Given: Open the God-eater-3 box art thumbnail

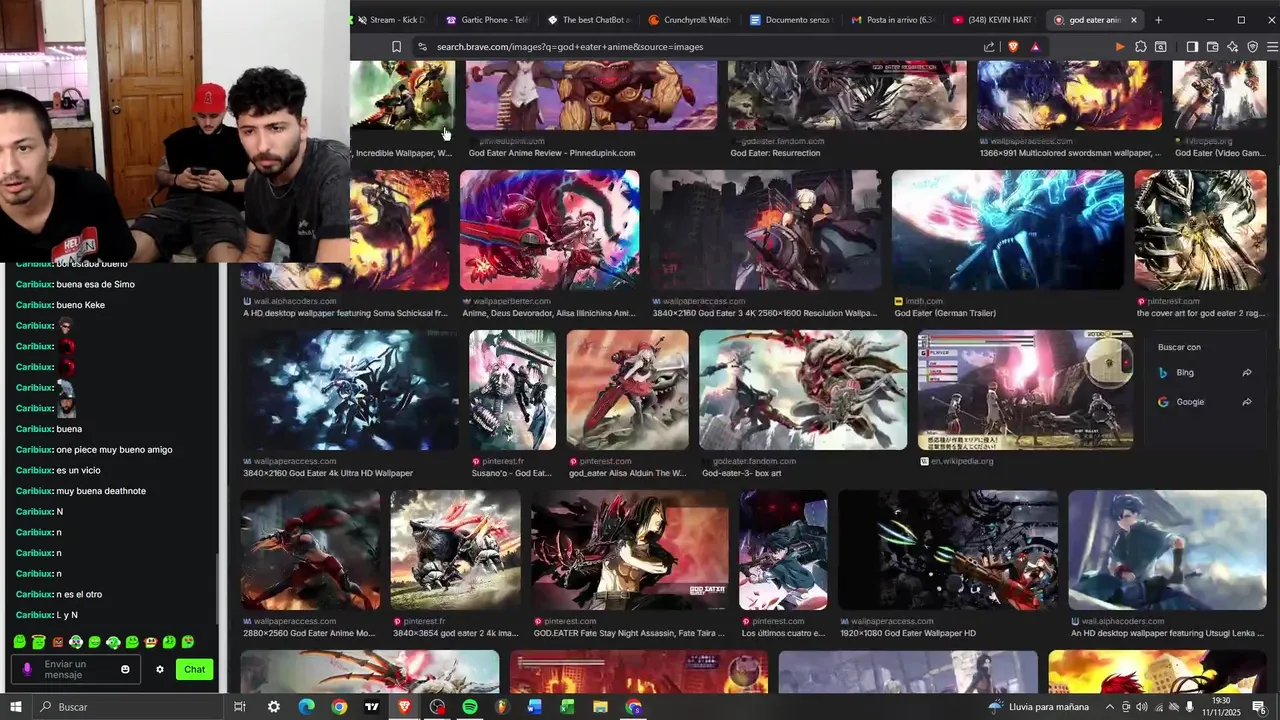Looking at the screenshot, I should 803,390.
